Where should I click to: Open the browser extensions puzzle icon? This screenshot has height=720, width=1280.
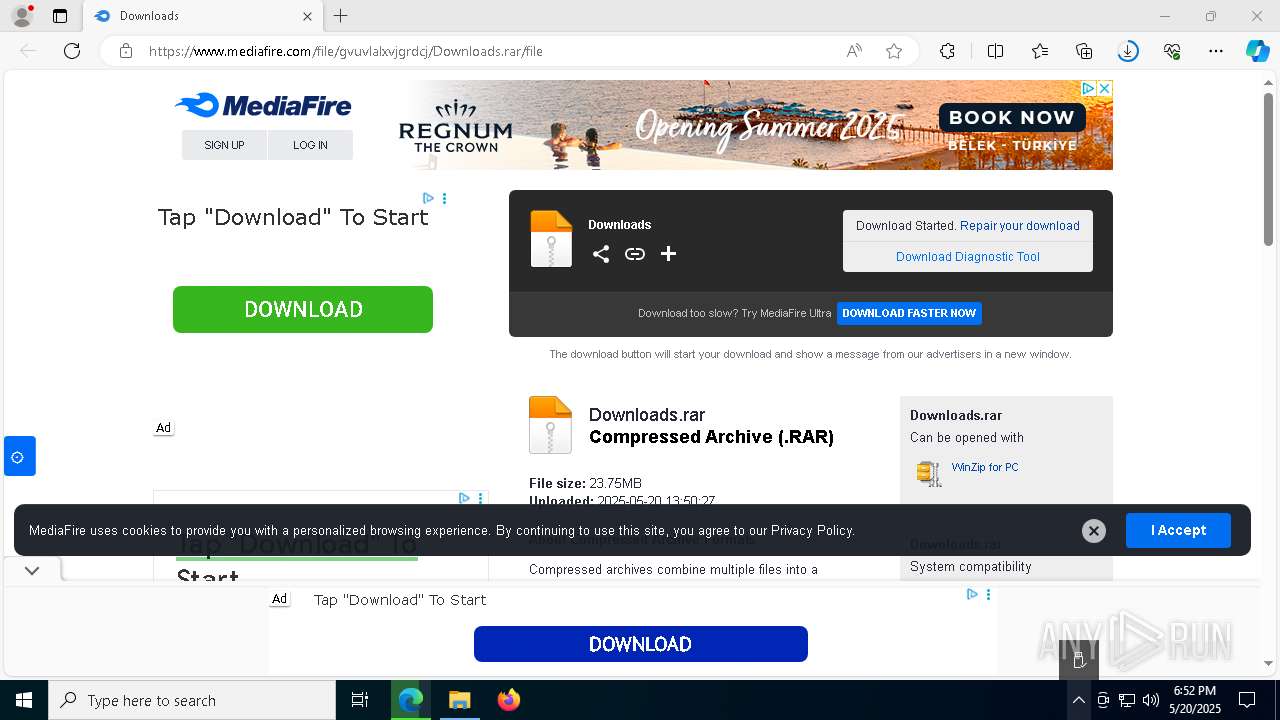point(948,51)
